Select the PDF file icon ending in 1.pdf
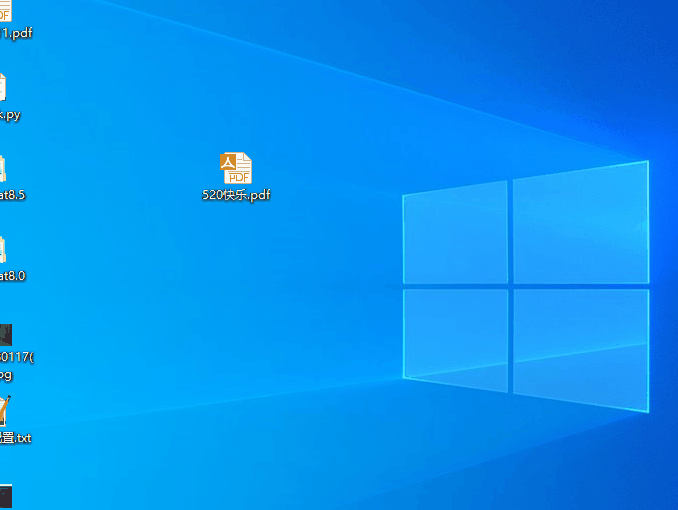 (x=5, y=11)
